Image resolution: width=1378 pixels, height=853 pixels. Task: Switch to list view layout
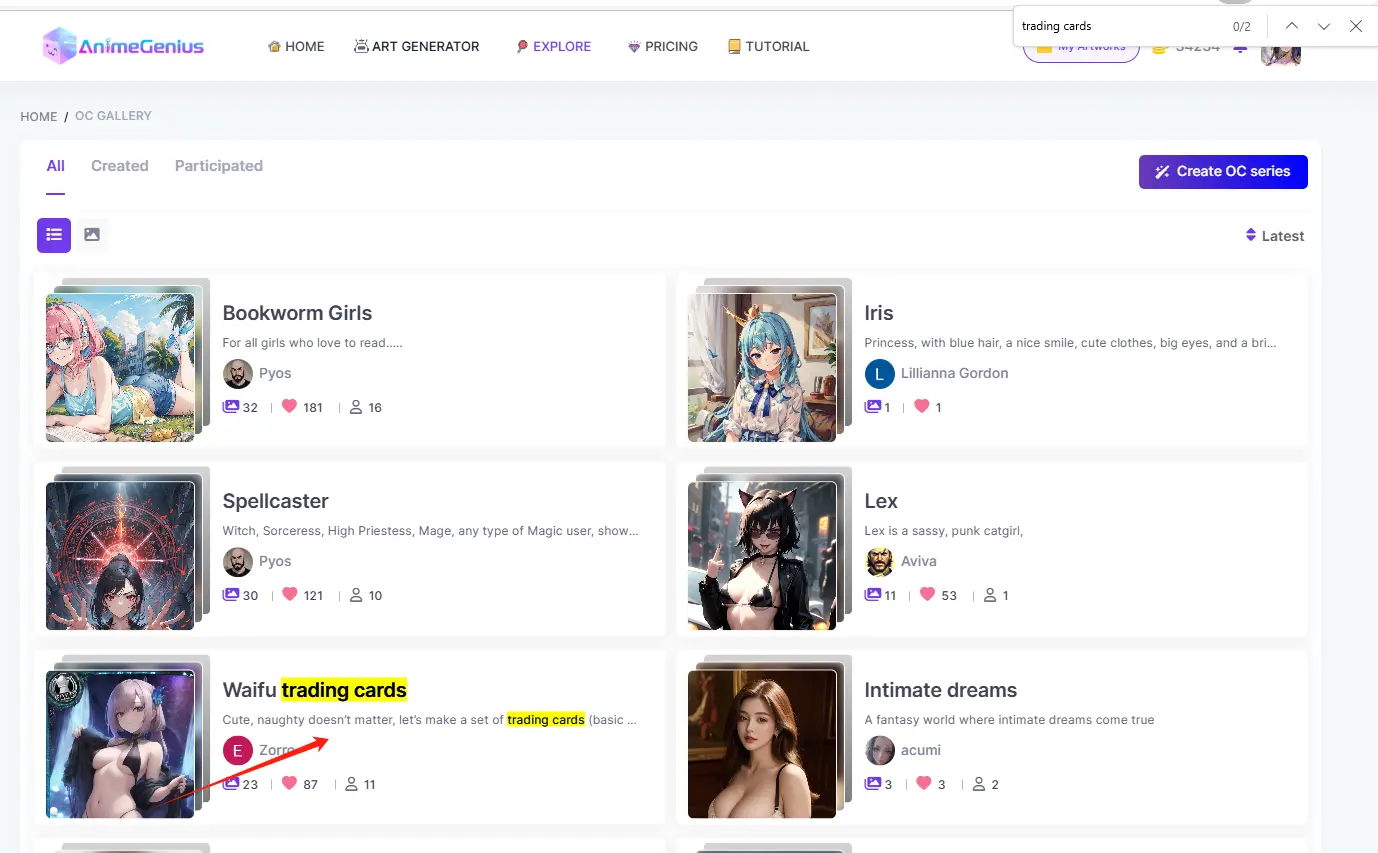click(x=54, y=235)
